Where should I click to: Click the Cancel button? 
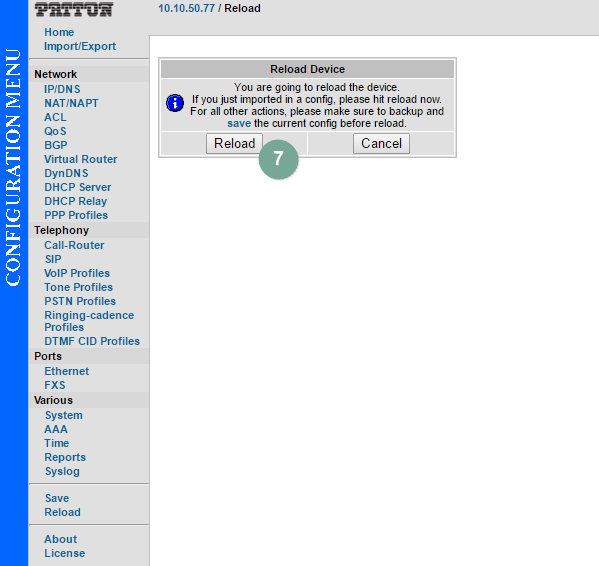point(381,144)
